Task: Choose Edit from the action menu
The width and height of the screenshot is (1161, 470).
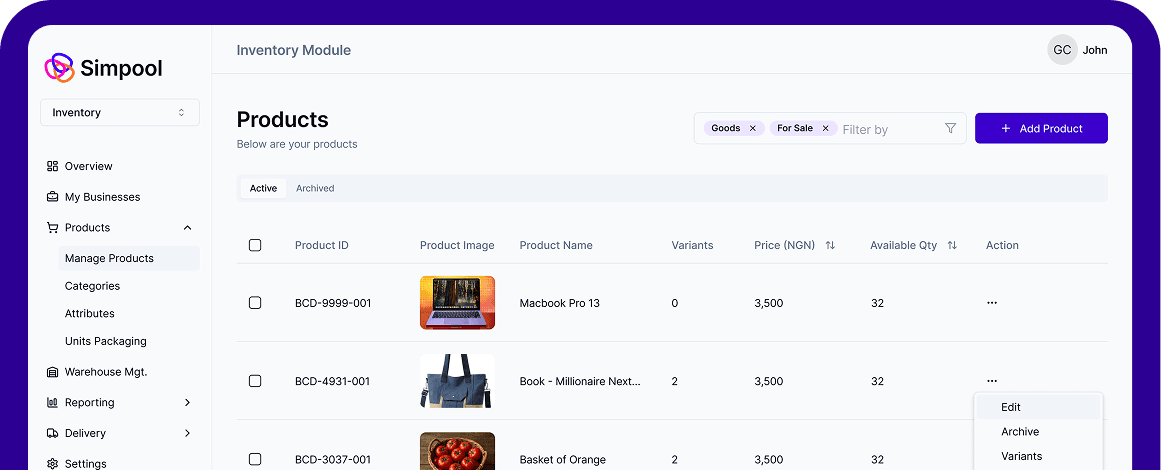Action: point(1038,407)
